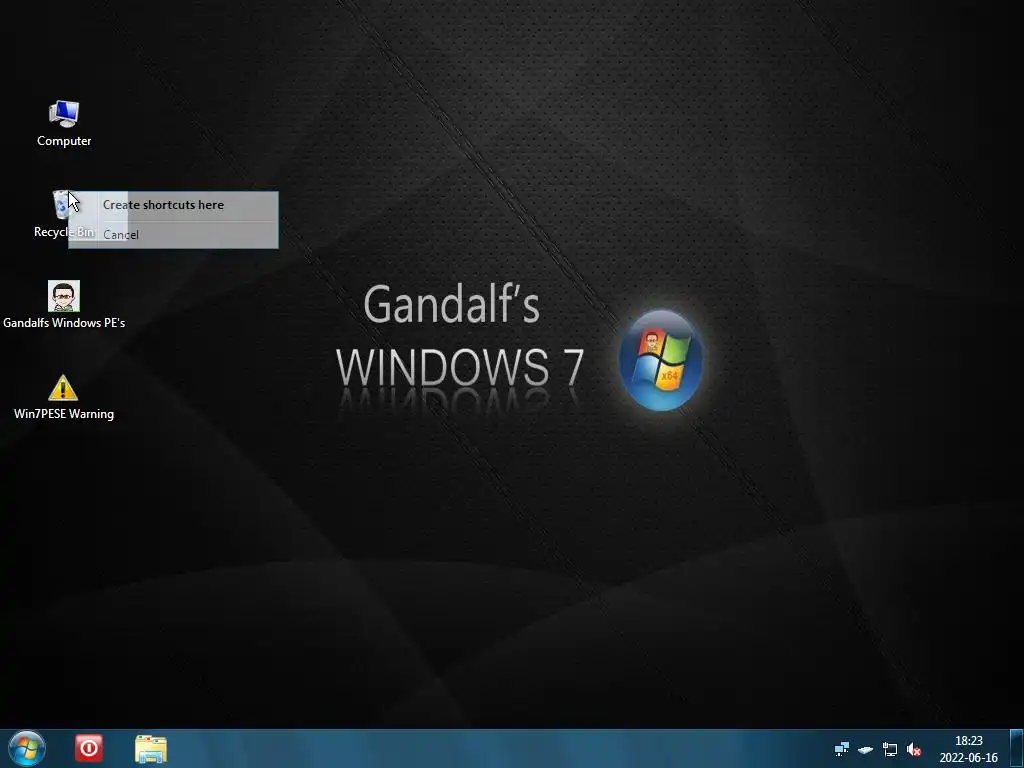The width and height of the screenshot is (1024, 768).
Task: Open the two-computers network tray icon
Action: (x=842, y=749)
